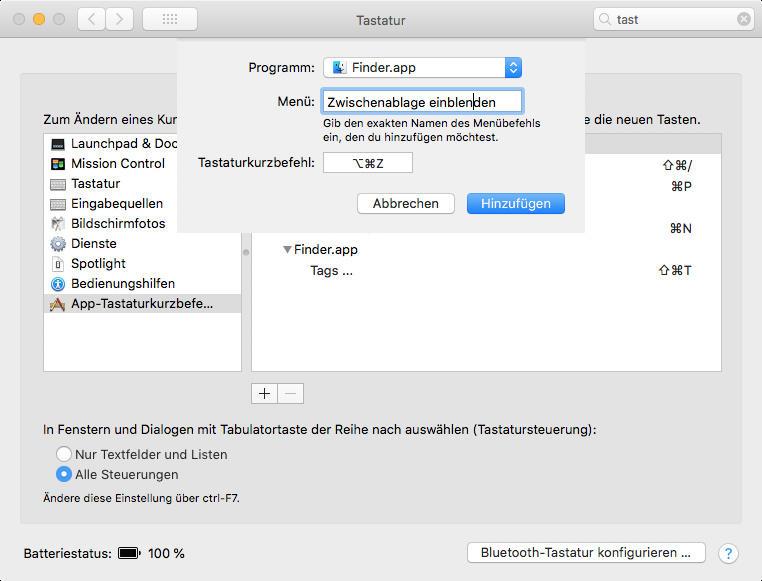Click the pane split divider handle
Viewport: 762px width, 581px height.
[x=246, y=252]
